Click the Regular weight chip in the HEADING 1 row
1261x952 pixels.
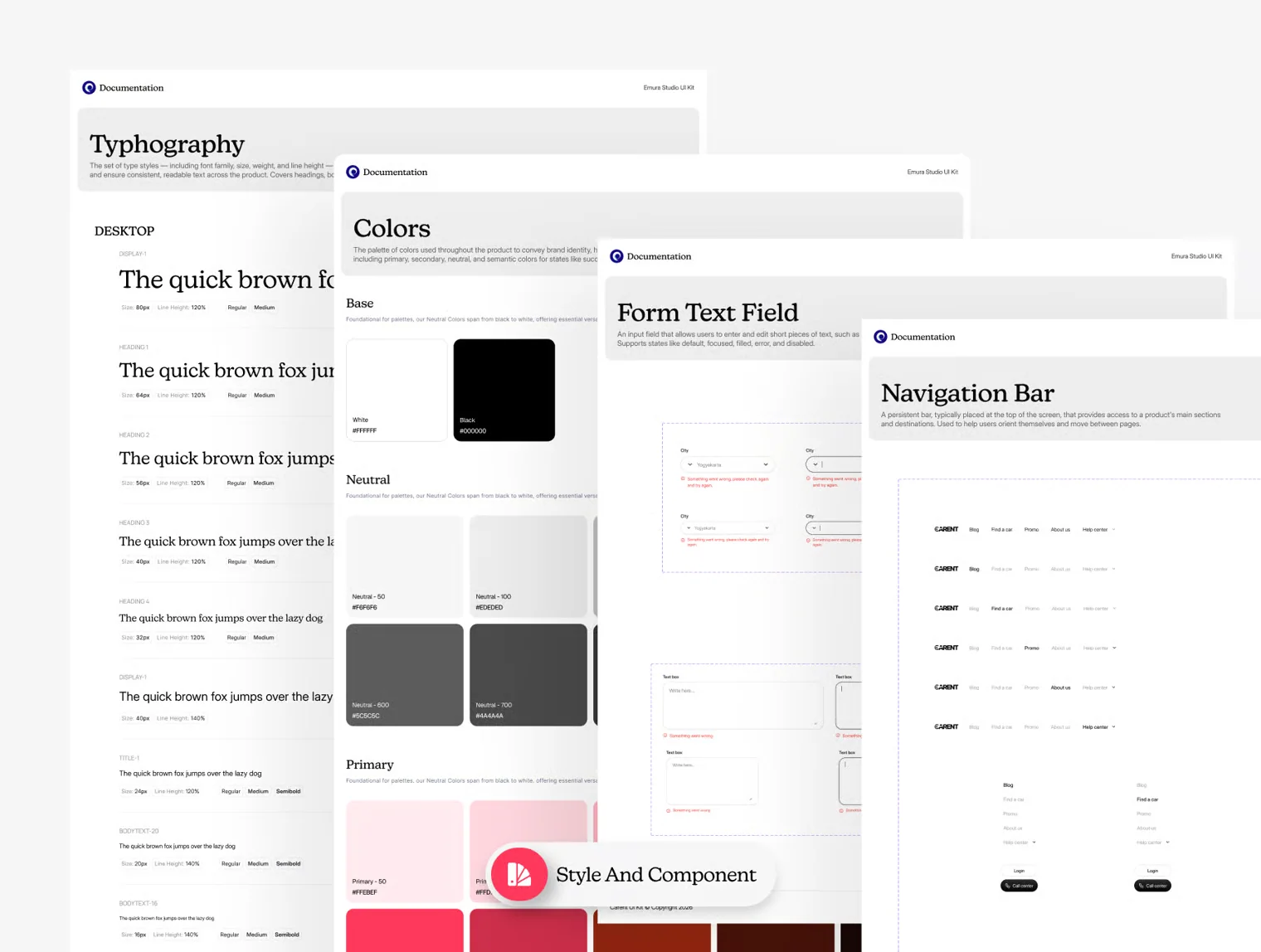(x=237, y=396)
